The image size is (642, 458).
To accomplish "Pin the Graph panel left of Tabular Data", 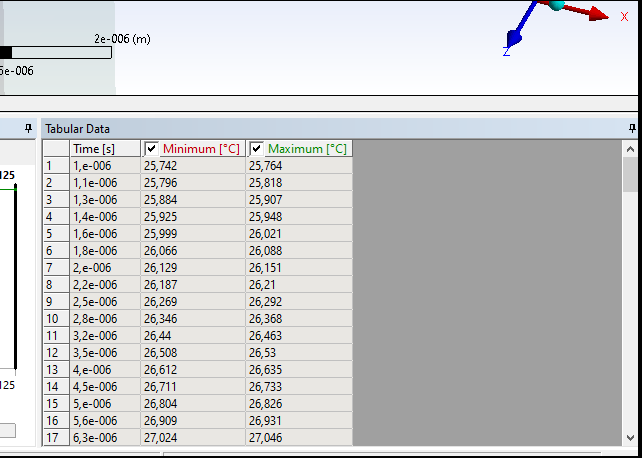I will coord(28,129).
